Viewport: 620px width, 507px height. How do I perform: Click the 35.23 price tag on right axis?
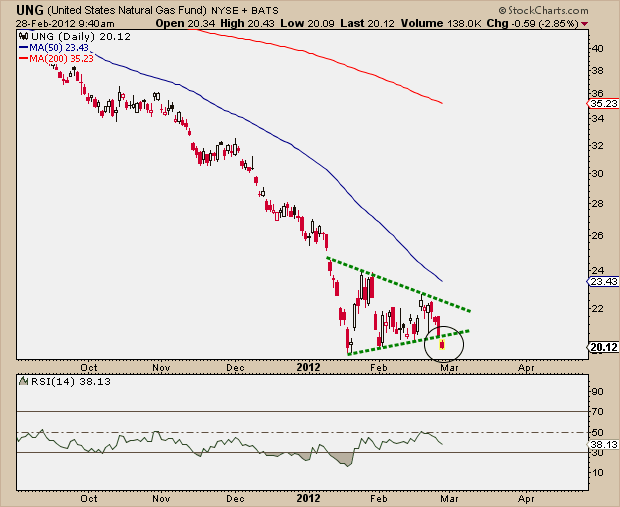point(603,104)
